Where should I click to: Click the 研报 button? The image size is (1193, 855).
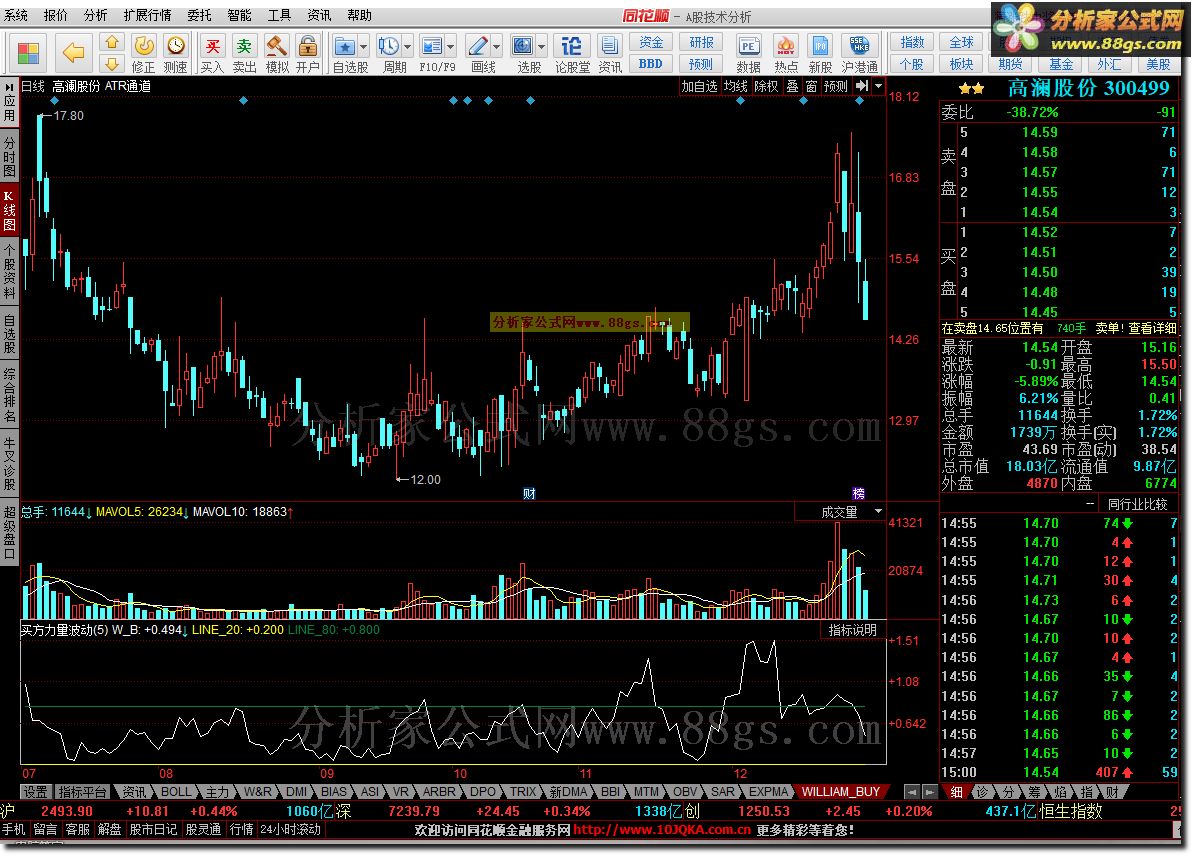(701, 43)
